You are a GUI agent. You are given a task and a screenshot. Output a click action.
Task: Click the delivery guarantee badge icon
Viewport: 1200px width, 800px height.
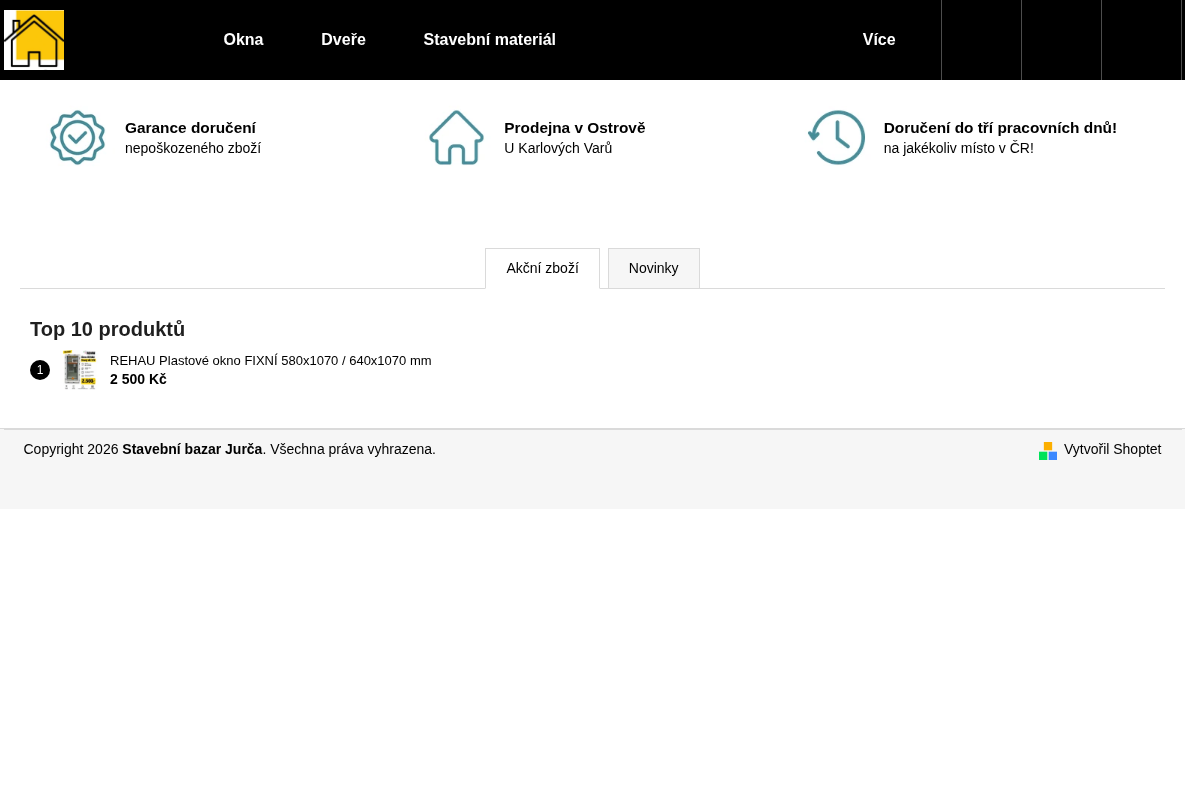tap(78, 138)
